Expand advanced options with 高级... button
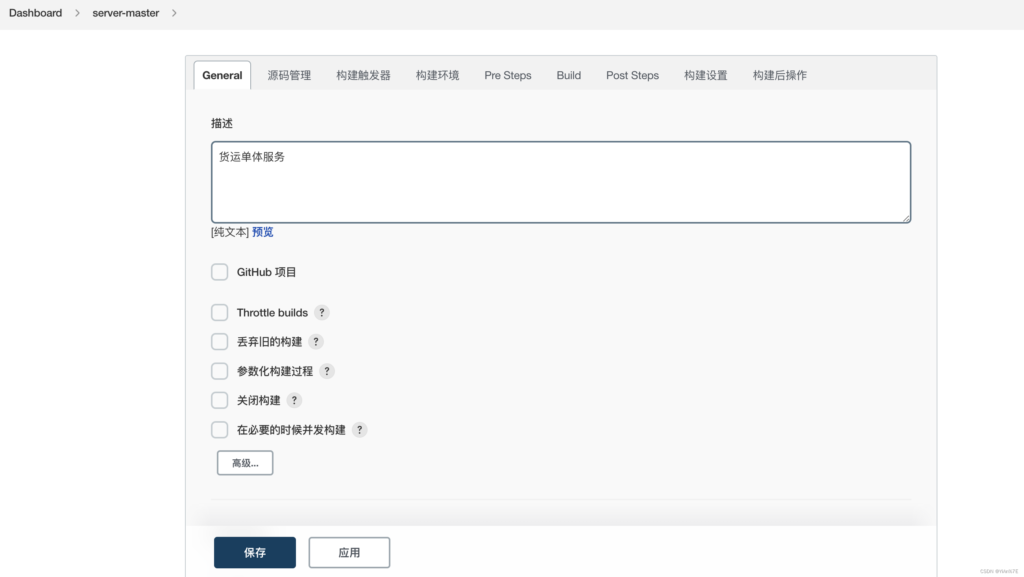The image size is (1024, 577). [x=245, y=463]
